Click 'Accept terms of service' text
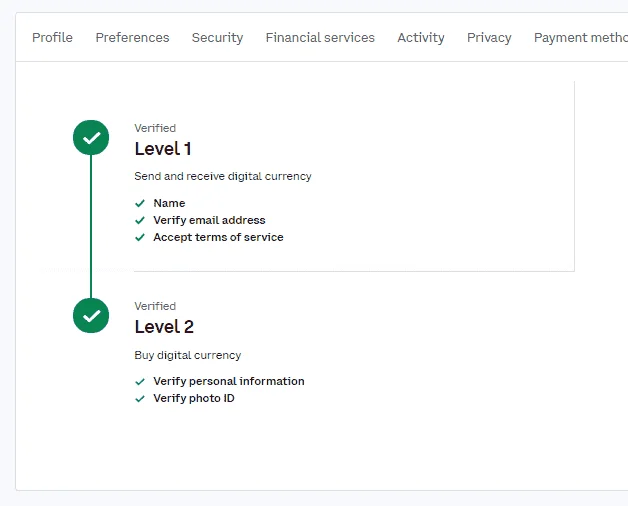 [x=218, y=237]
